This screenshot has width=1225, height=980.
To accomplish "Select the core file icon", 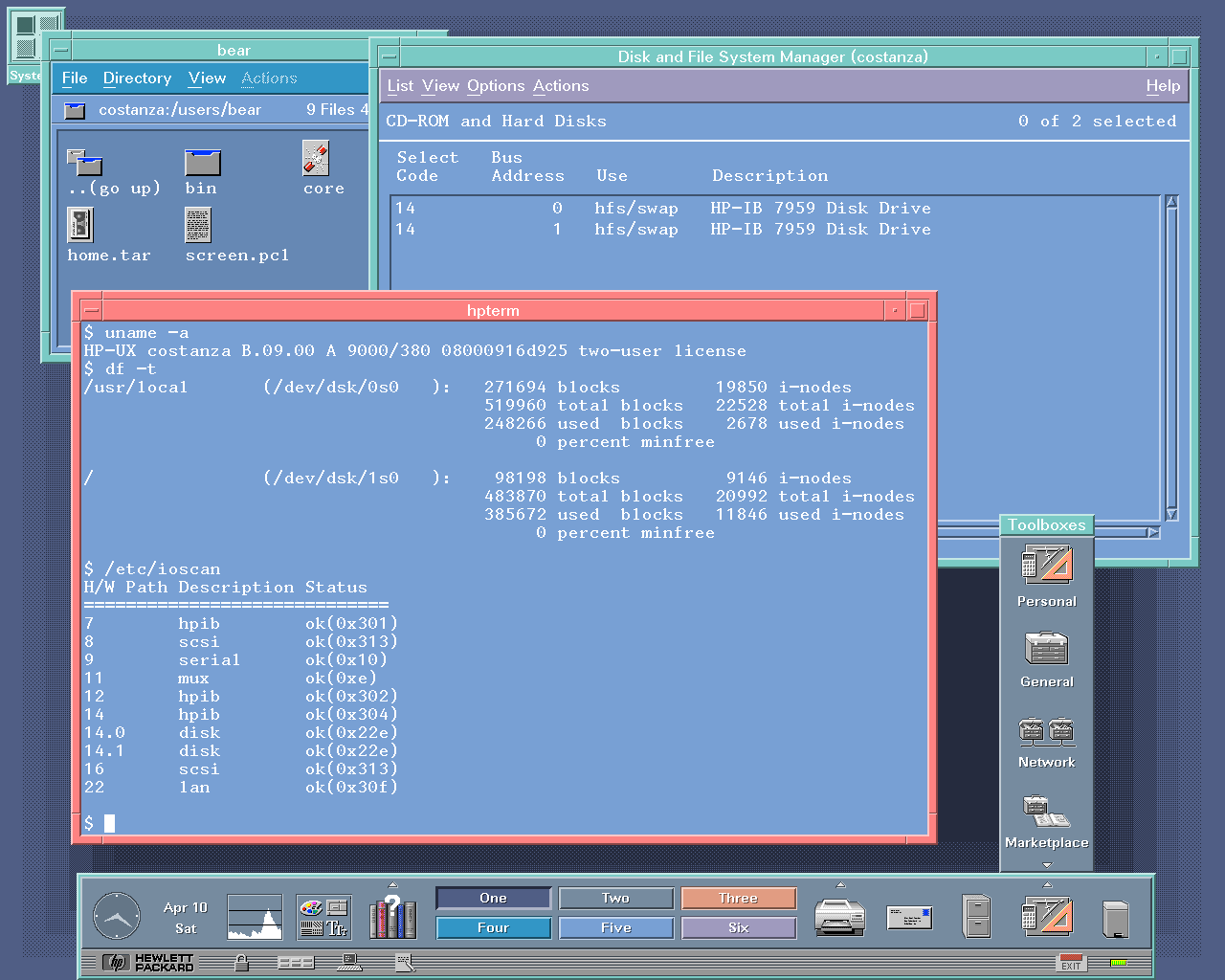I will pos(316,159).
